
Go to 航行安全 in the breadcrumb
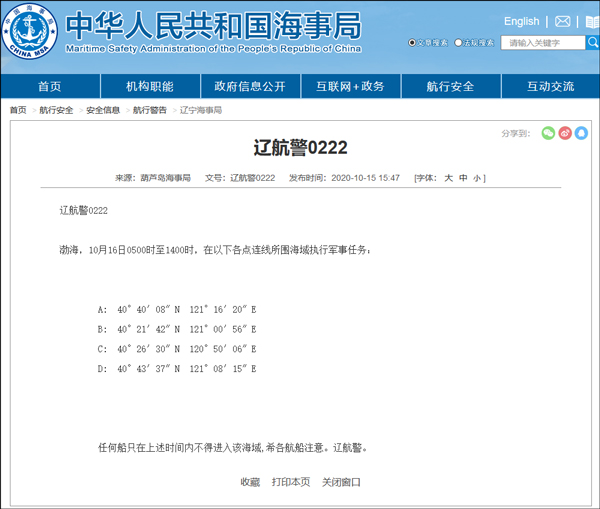click(x=56, y=110)
